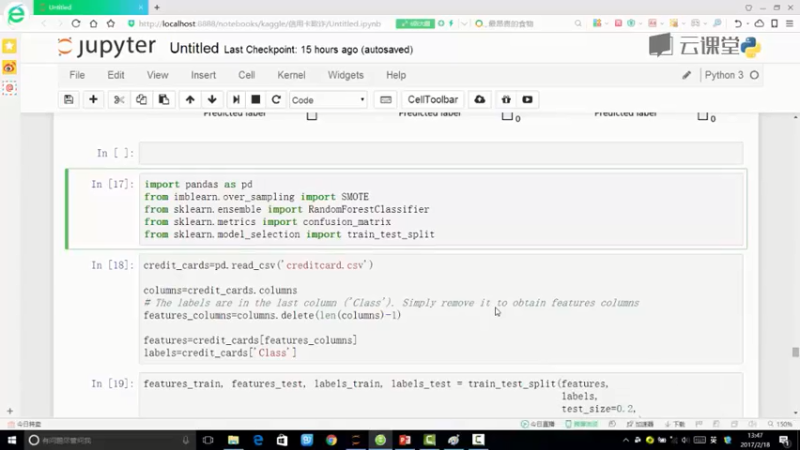Move the selected cell up

coord(190,99)
